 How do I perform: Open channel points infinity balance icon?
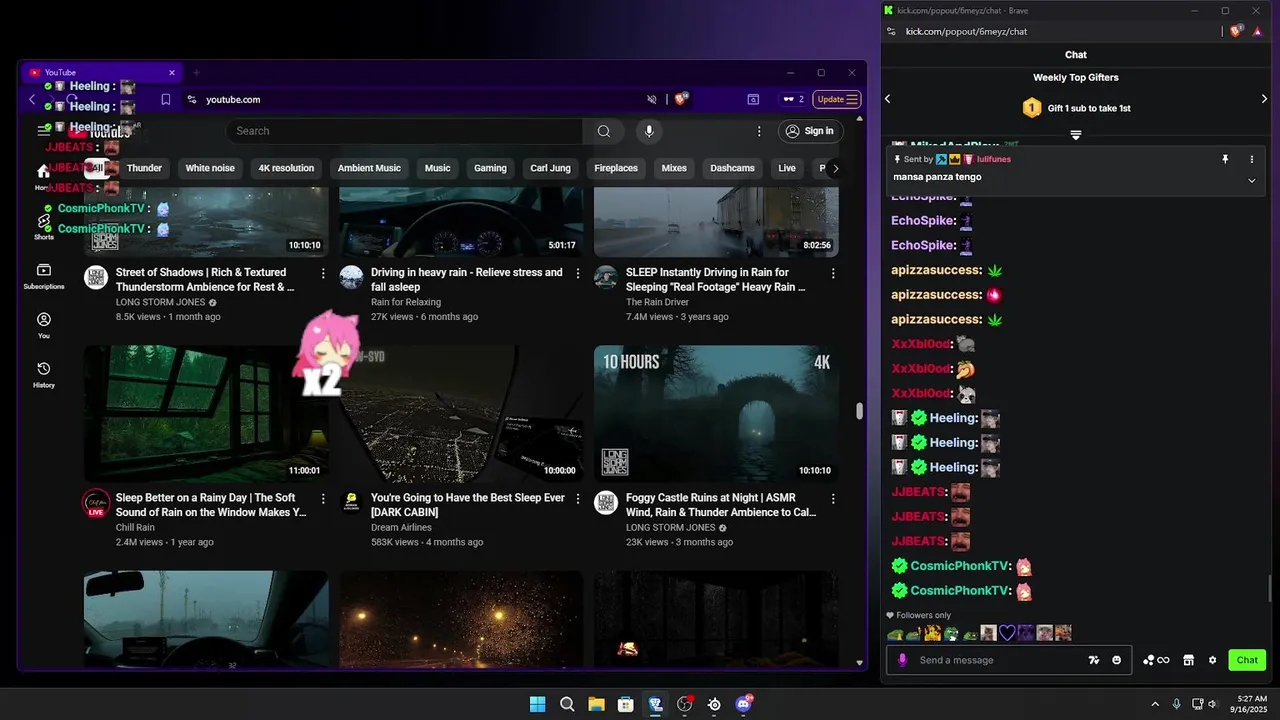pyautogui.click(x=1156, y=660)
